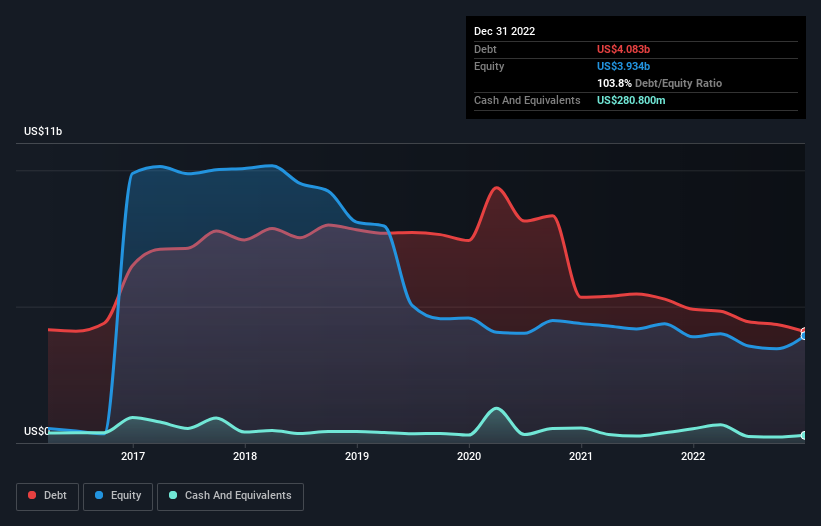Toggle the Debt series legend button
Screen dimensions: 821x526
click(x=48, y=496)
